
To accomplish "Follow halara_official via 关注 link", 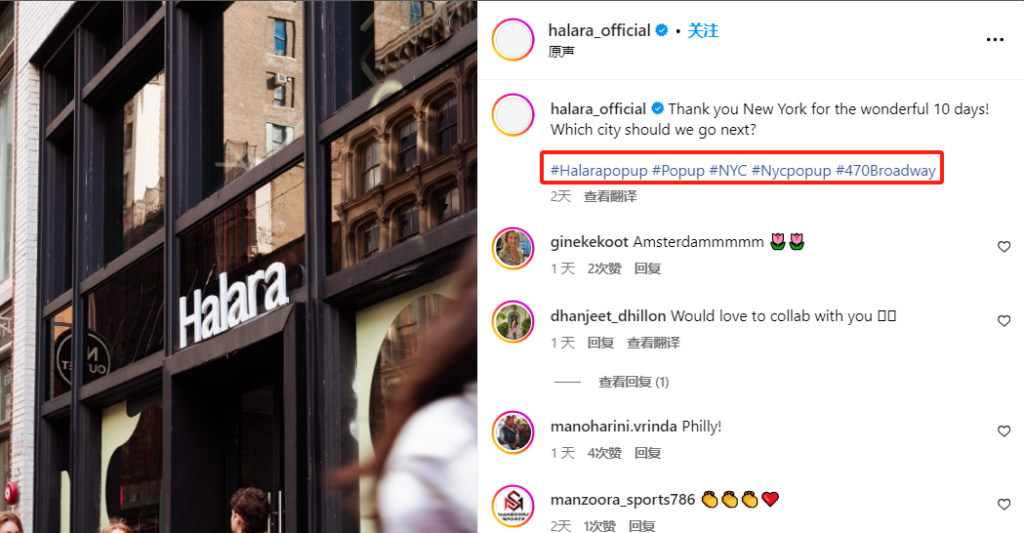I will point(703,31).
